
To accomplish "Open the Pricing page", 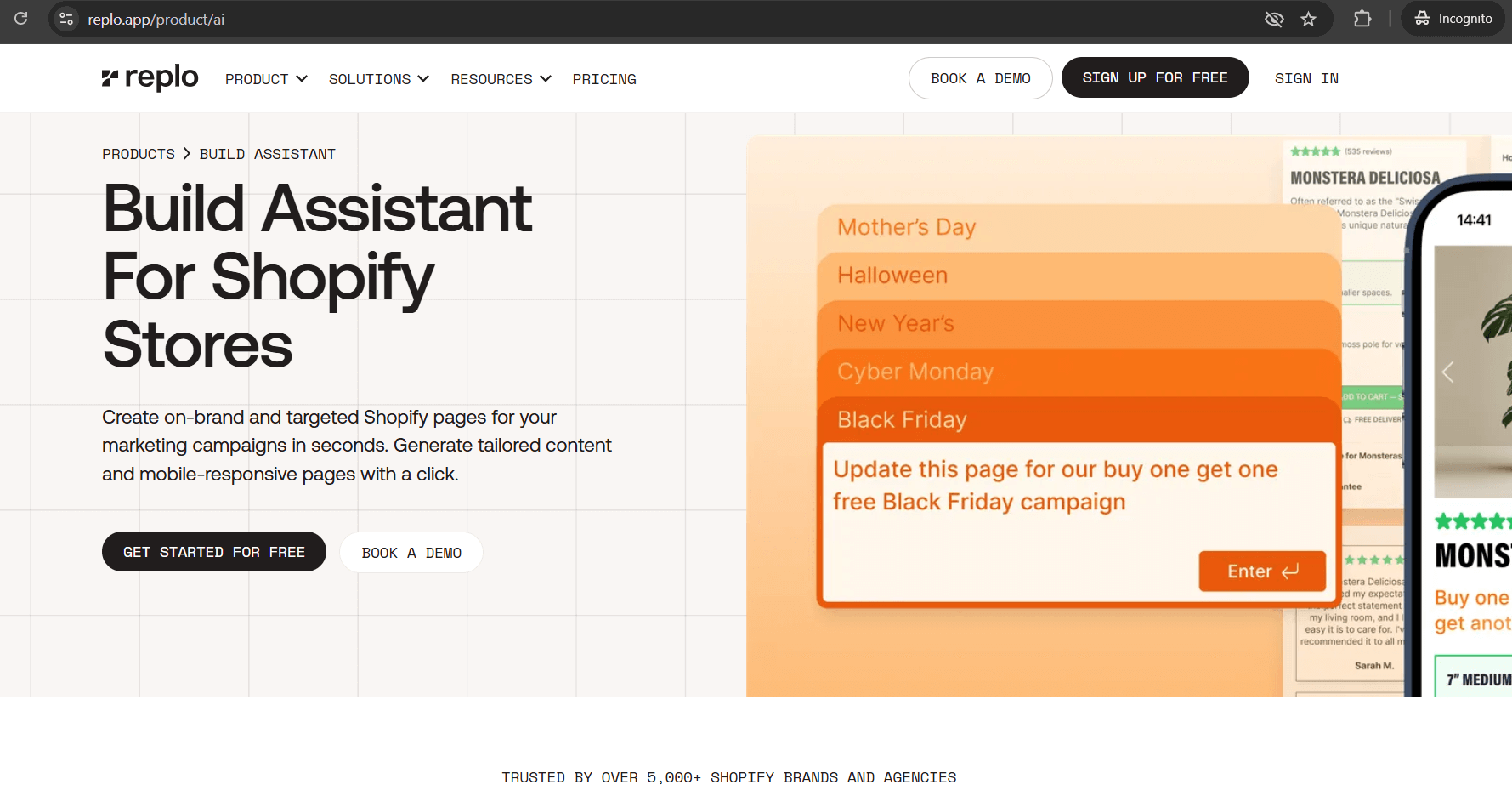I will coord(604,79).
